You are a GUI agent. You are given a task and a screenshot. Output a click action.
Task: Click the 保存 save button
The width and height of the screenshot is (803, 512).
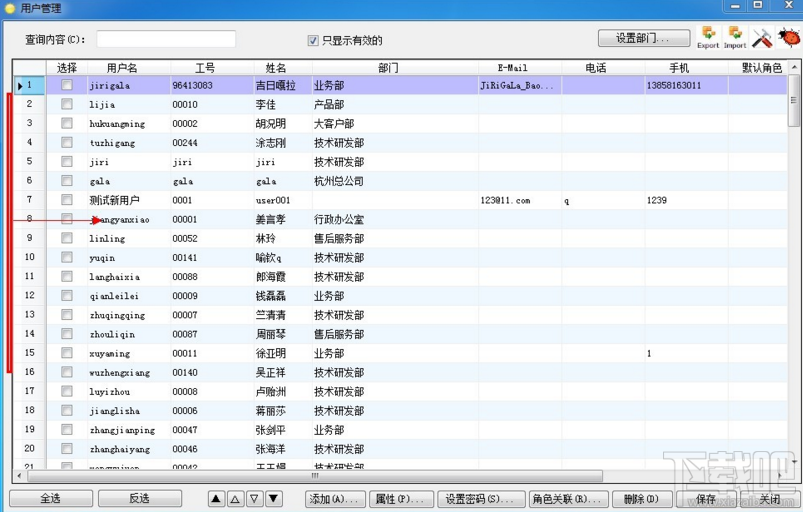pos(706,499)
